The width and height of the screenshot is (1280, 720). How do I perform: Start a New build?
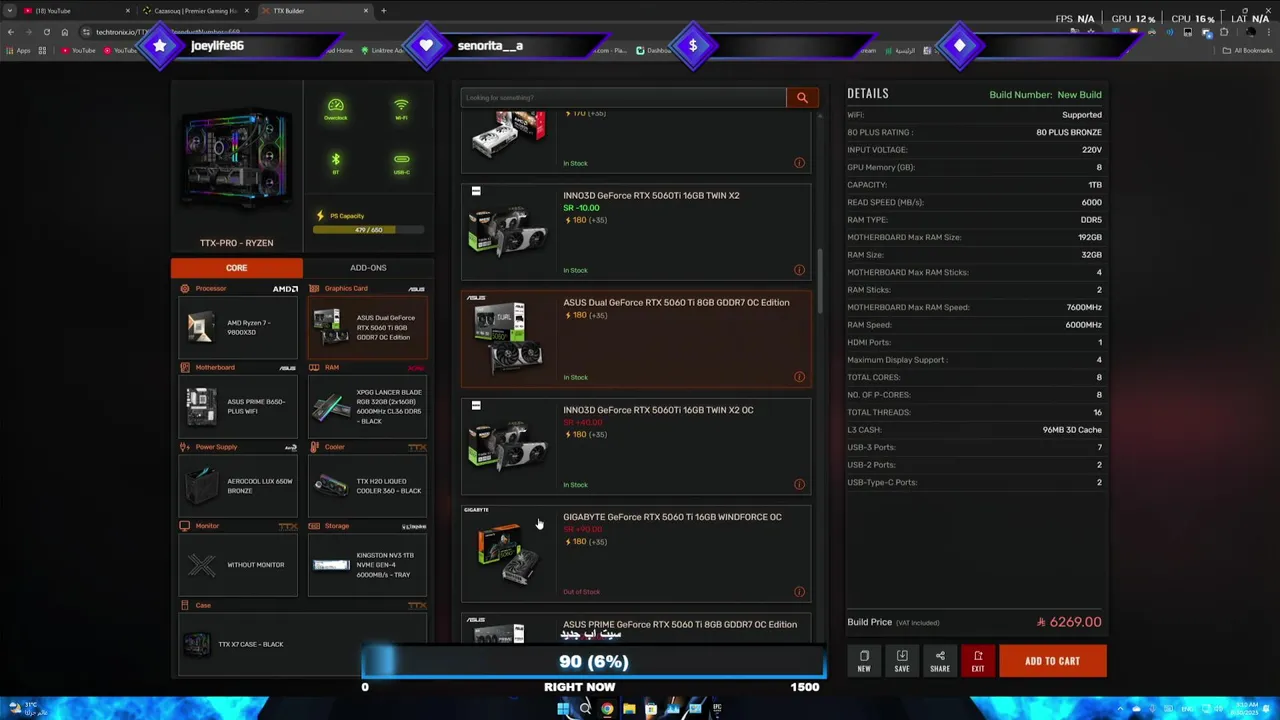point(864,661)
